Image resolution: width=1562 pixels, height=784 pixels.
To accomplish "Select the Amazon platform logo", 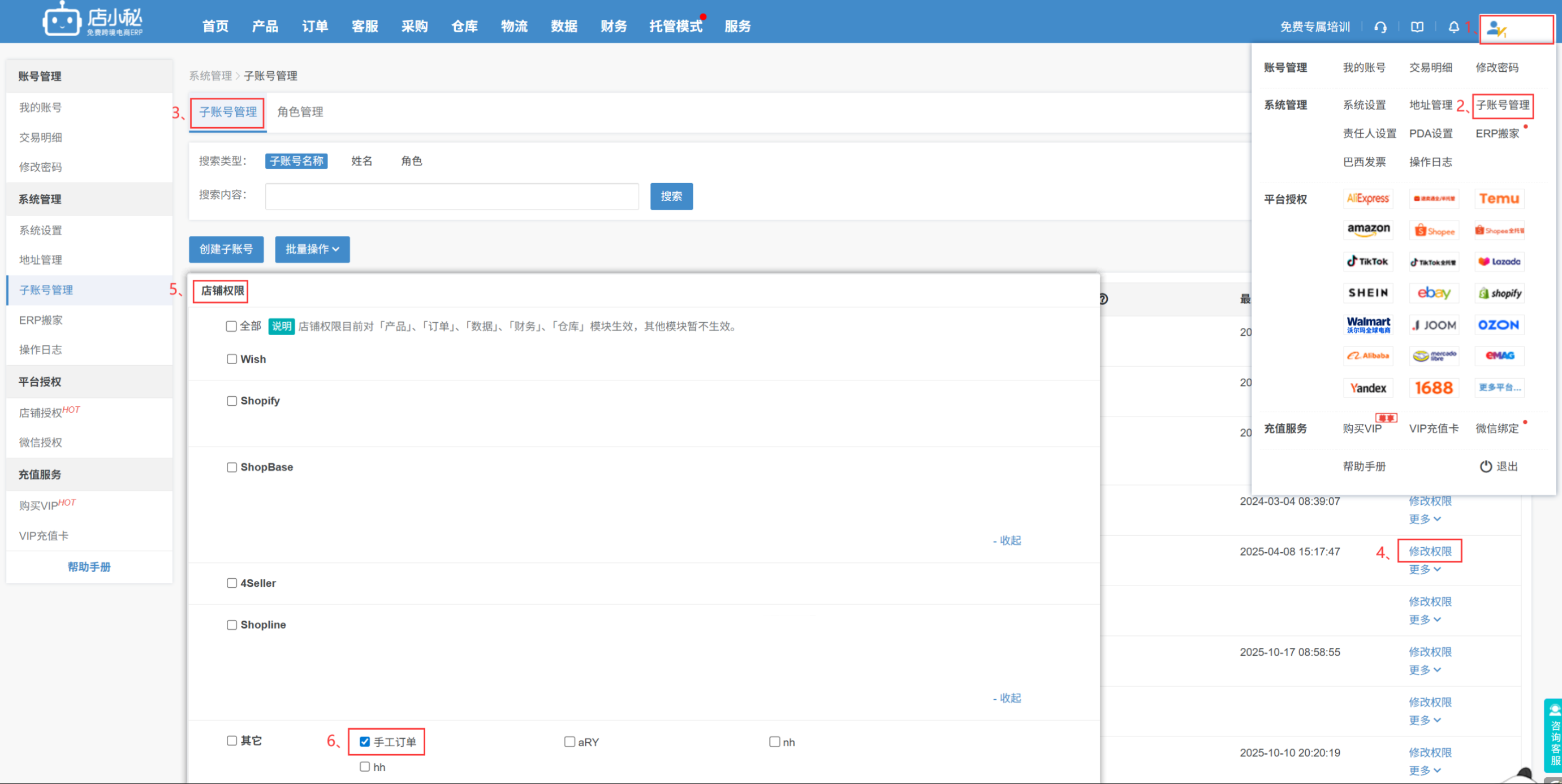I will (1368, 229).
